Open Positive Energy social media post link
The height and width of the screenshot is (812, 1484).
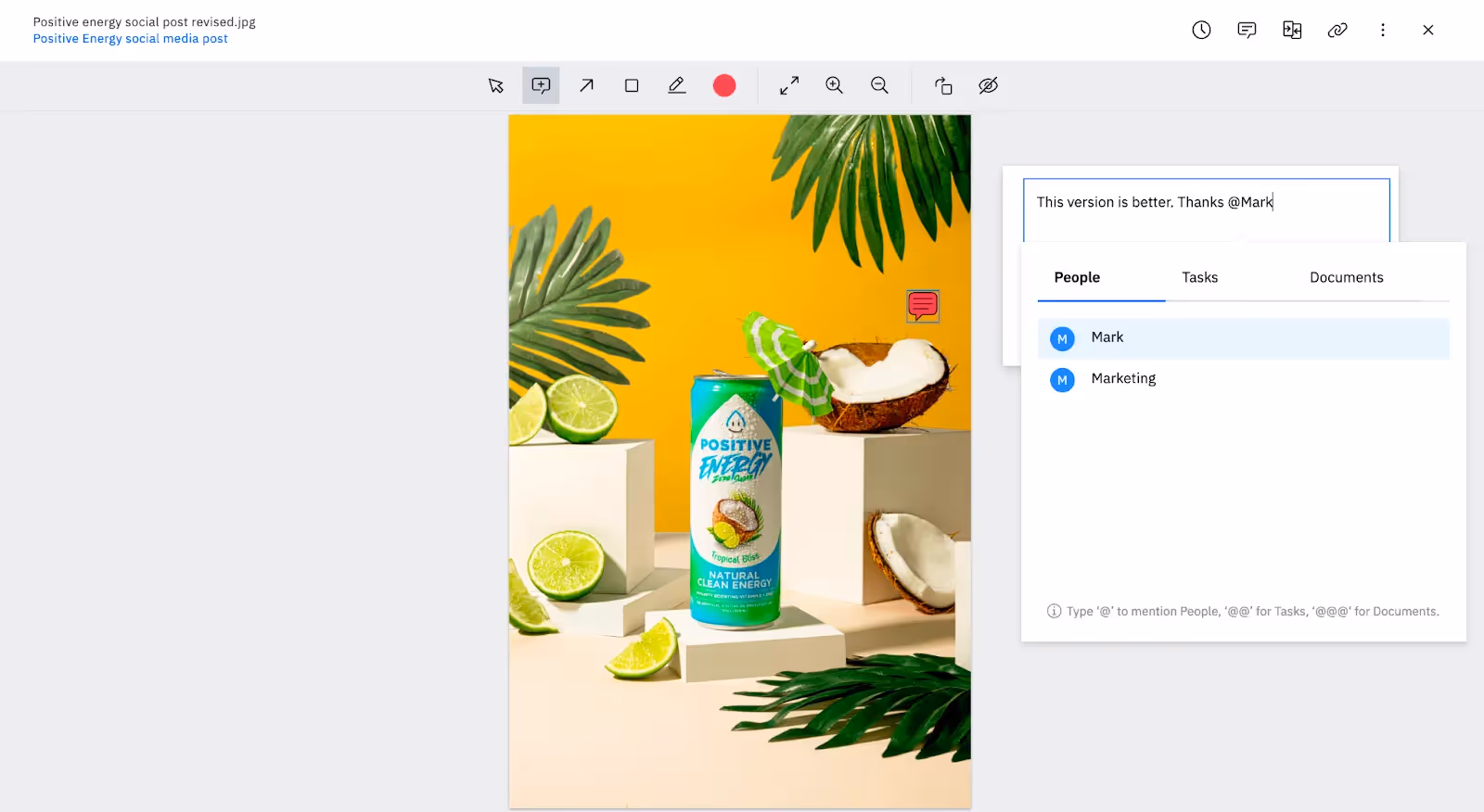pyautogui.click(x=130, y=39)
